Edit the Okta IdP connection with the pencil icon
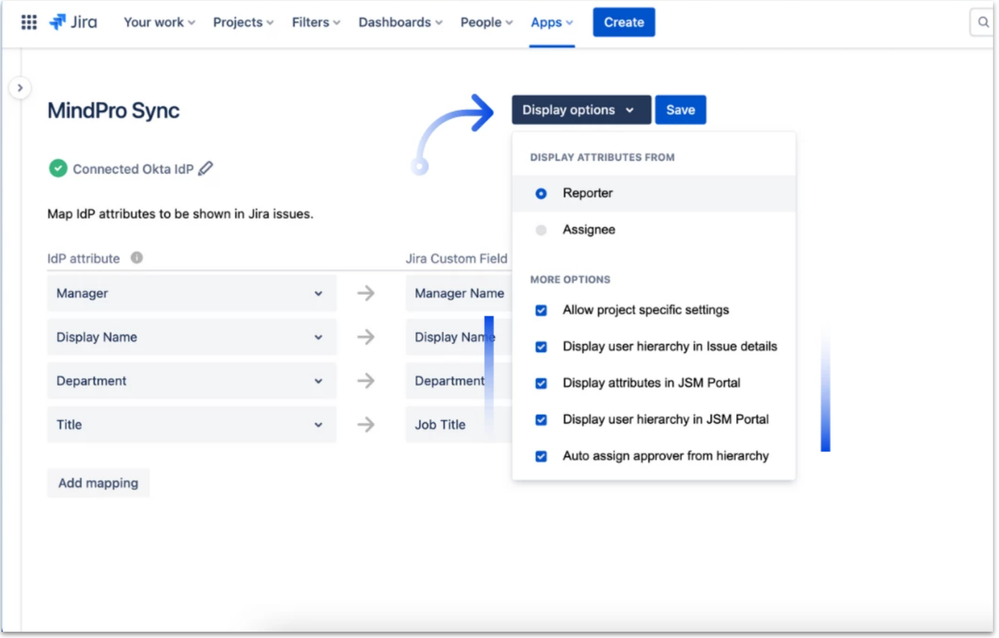The height and width of the screenshot is (638, 999). coord(205,169)
